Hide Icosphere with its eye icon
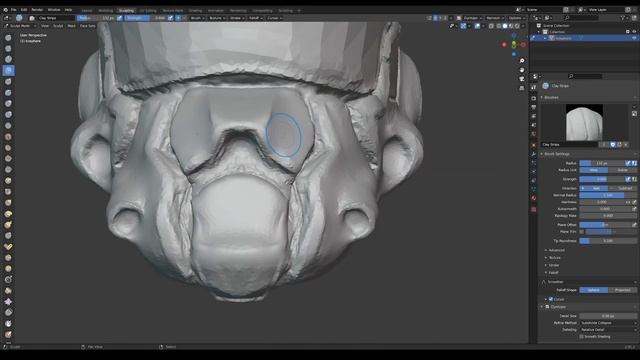 634,38
